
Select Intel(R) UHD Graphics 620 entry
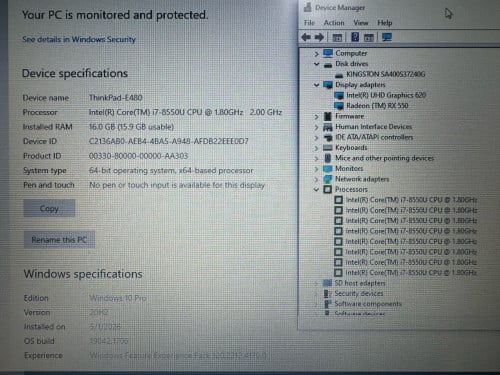tap(386, 95)
